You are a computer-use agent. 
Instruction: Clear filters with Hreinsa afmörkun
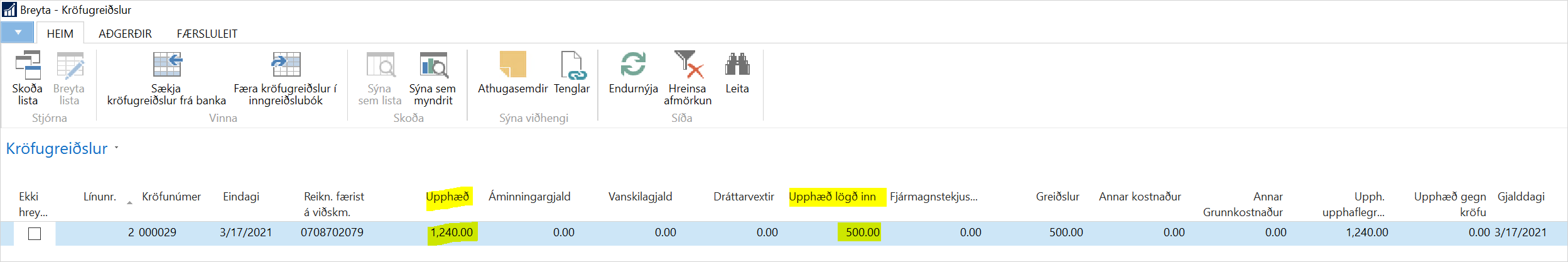tap(688, 65)
